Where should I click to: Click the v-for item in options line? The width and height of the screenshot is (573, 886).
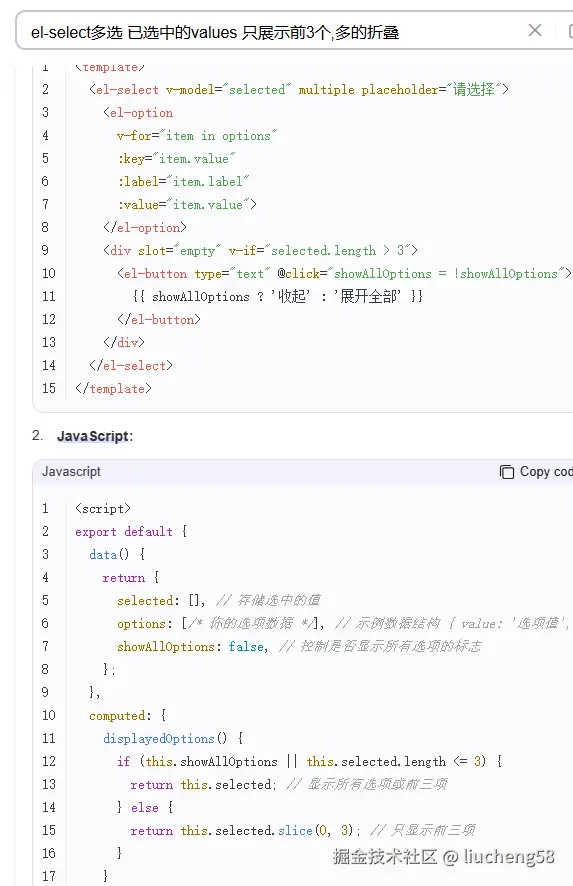pyautogui.click(x=197, y=136)
